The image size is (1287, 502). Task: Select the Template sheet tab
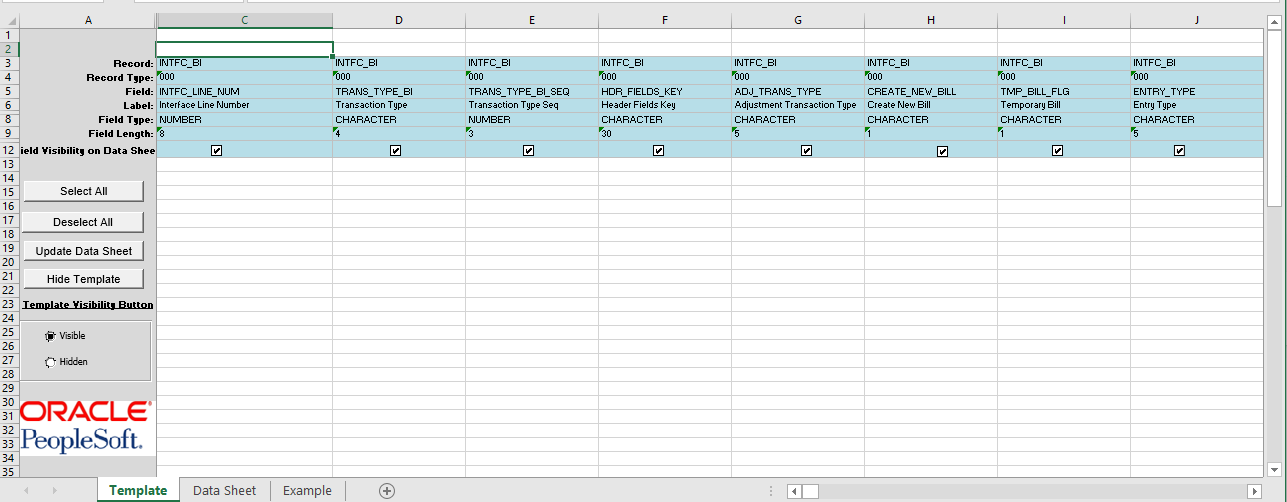coord(138,490)
